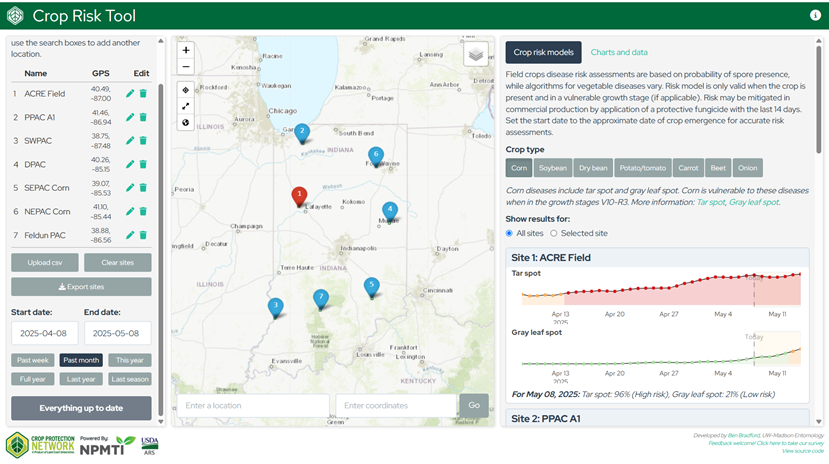This screenshot has width=829, height=464.
Task: Choose the All sites radio option
Action: [511, 233]
